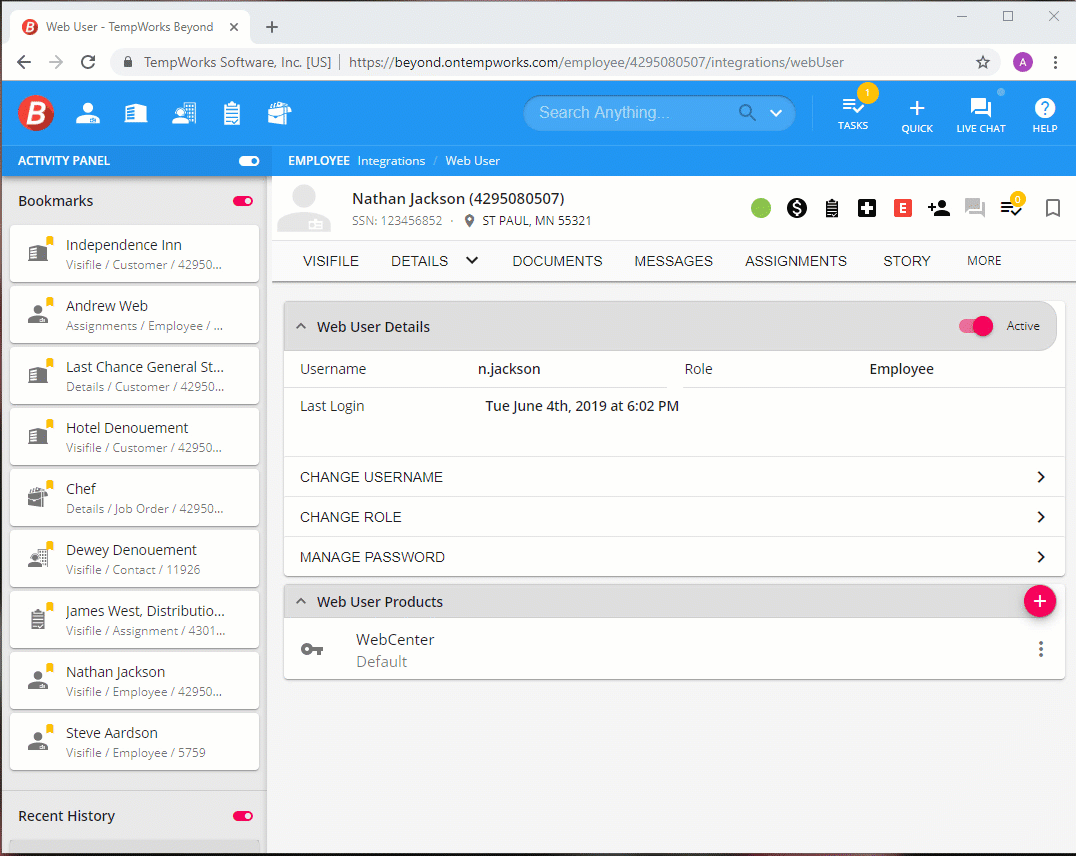Open a new browser tab
Screen dimensions: 1076x856
[x=272, y=27]
